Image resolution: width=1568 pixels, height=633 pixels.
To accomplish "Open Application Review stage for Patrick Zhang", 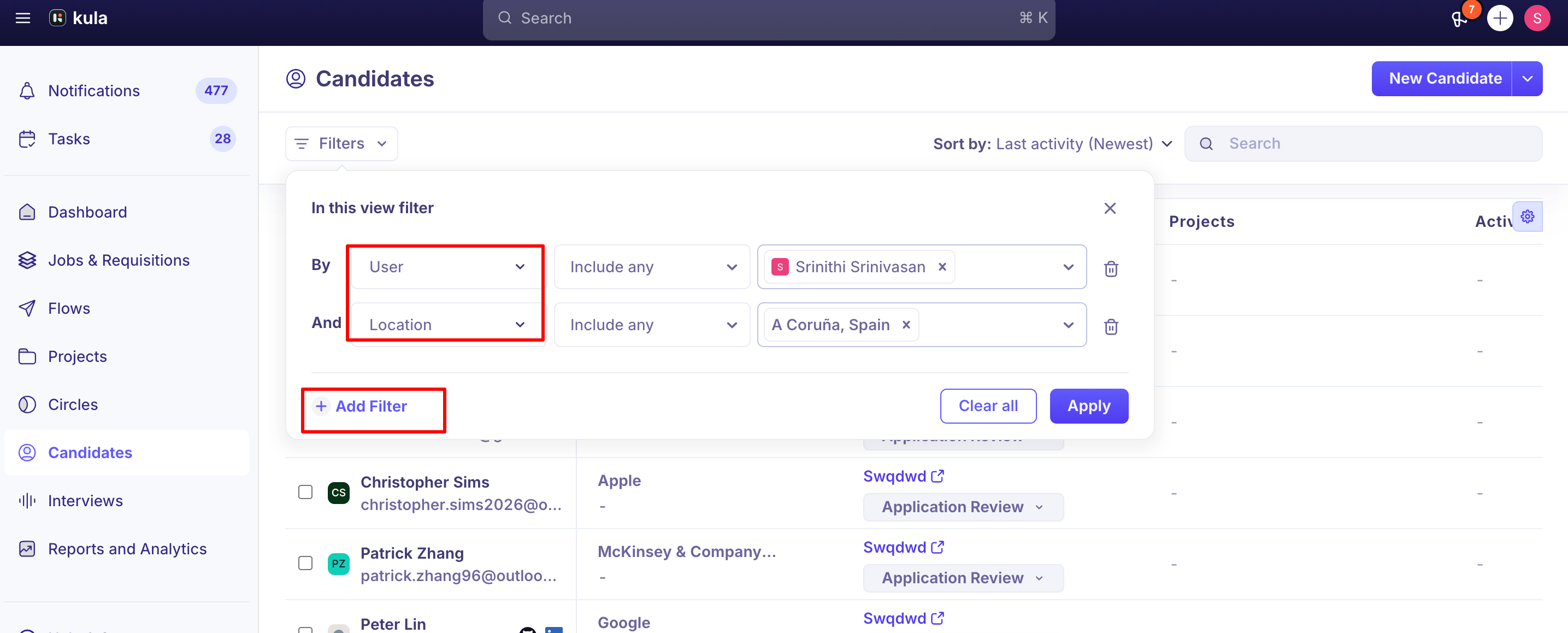I will coord(963,578).
